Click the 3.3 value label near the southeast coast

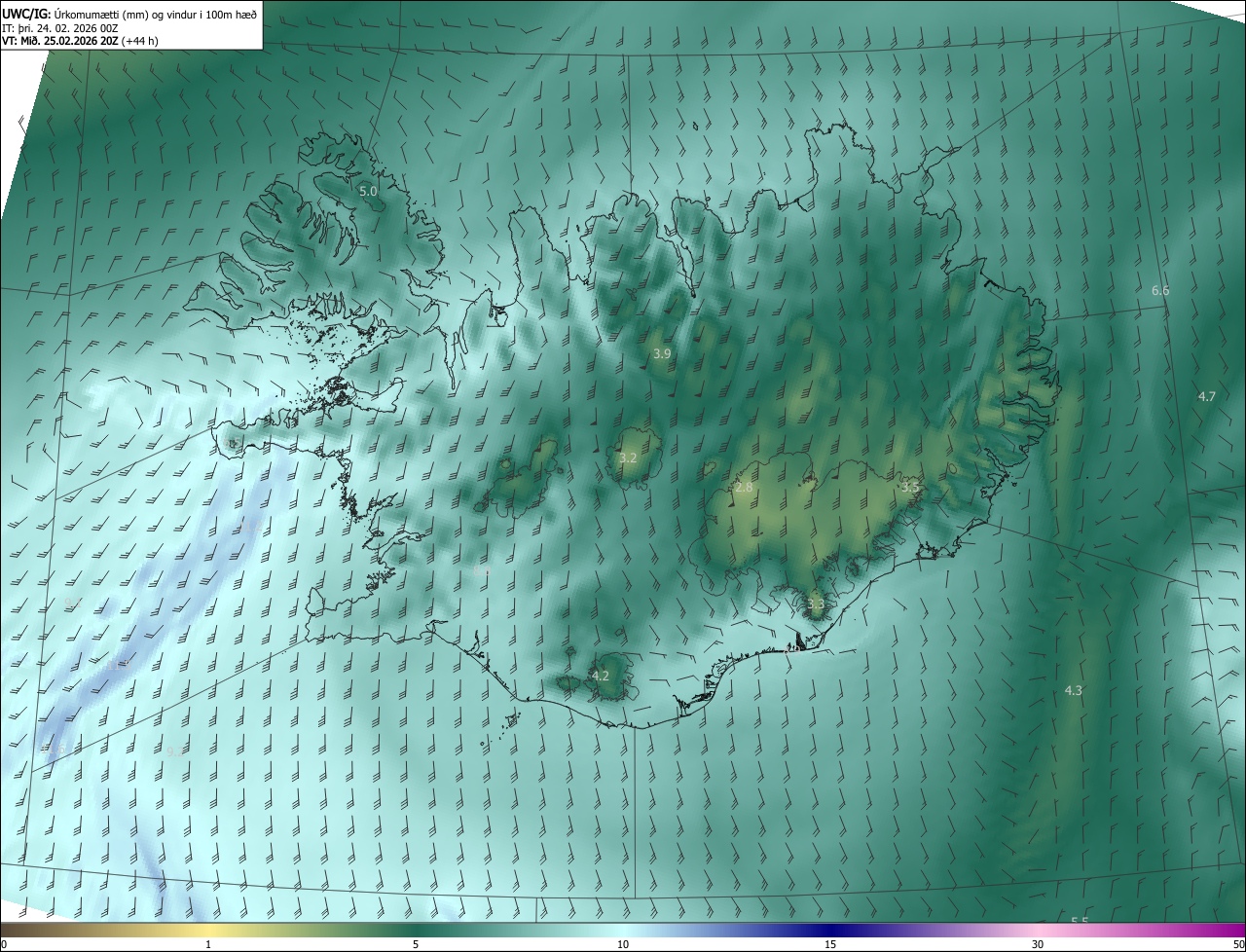[816, 604]
